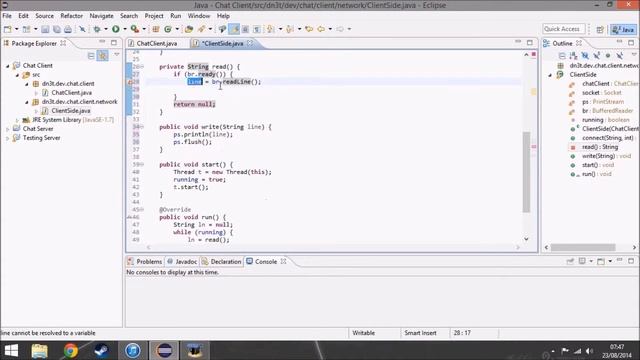Click the Open Console icon
The image size is (640, 360).
point(601,261)
